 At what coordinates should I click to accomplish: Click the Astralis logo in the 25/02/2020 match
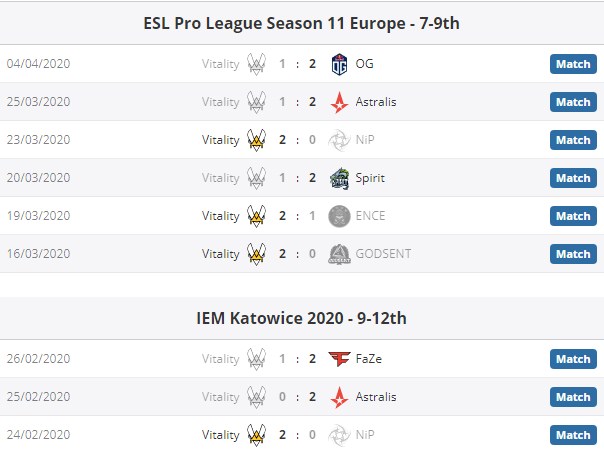point(340,397)
